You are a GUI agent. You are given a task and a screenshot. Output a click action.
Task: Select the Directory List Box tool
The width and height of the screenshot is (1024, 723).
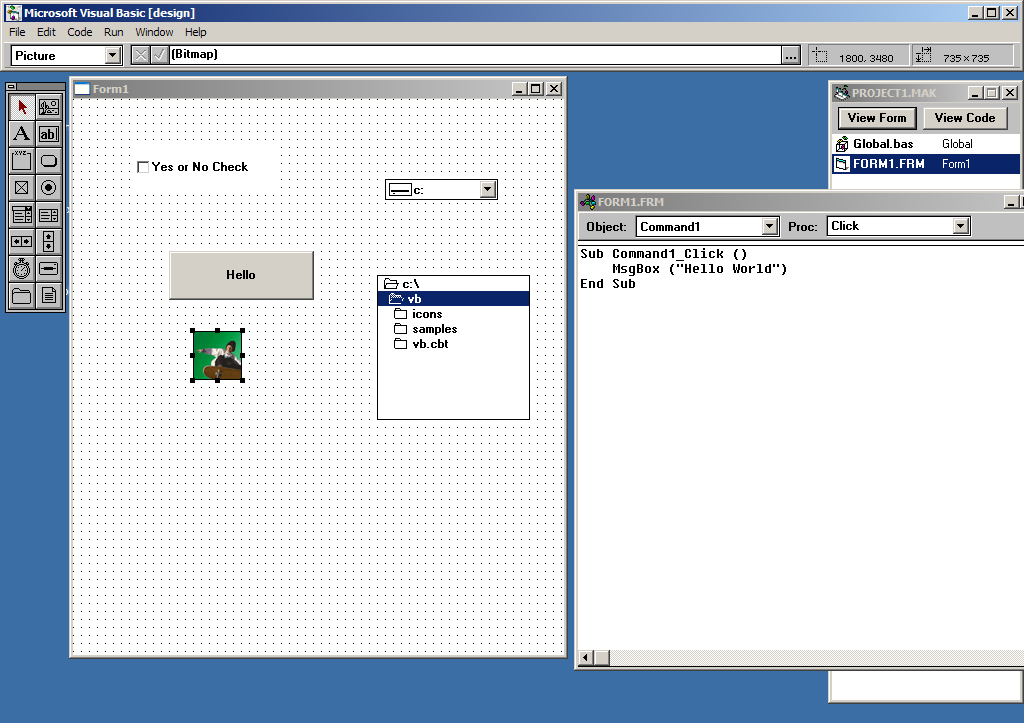22,296
